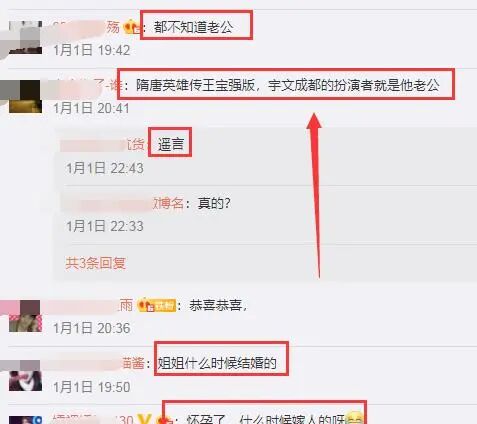This screenshot has height=424, width=477.
Task: Open the avatar beside the 19:50 comment
Action: pyautogui.click(x=25, y=375)
